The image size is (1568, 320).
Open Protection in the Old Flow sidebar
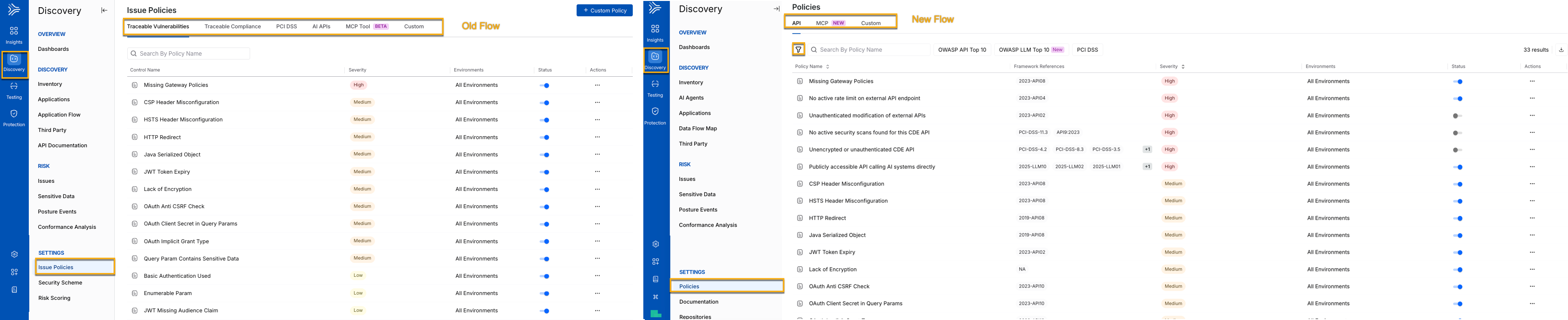point(14,118)
